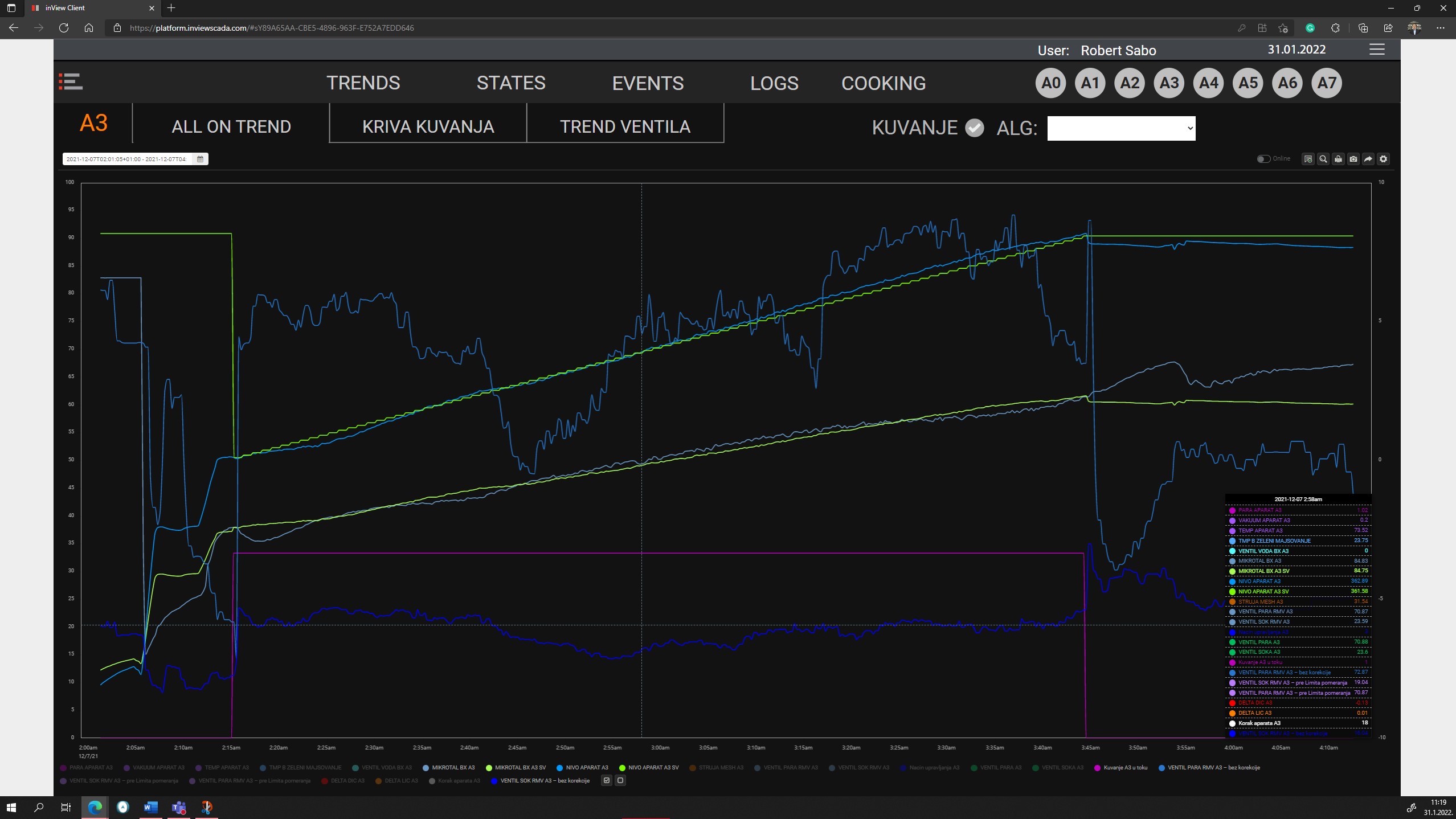Print the trend chart
The height and width of the screenshot is (819, 1456).
(1338, 159)
